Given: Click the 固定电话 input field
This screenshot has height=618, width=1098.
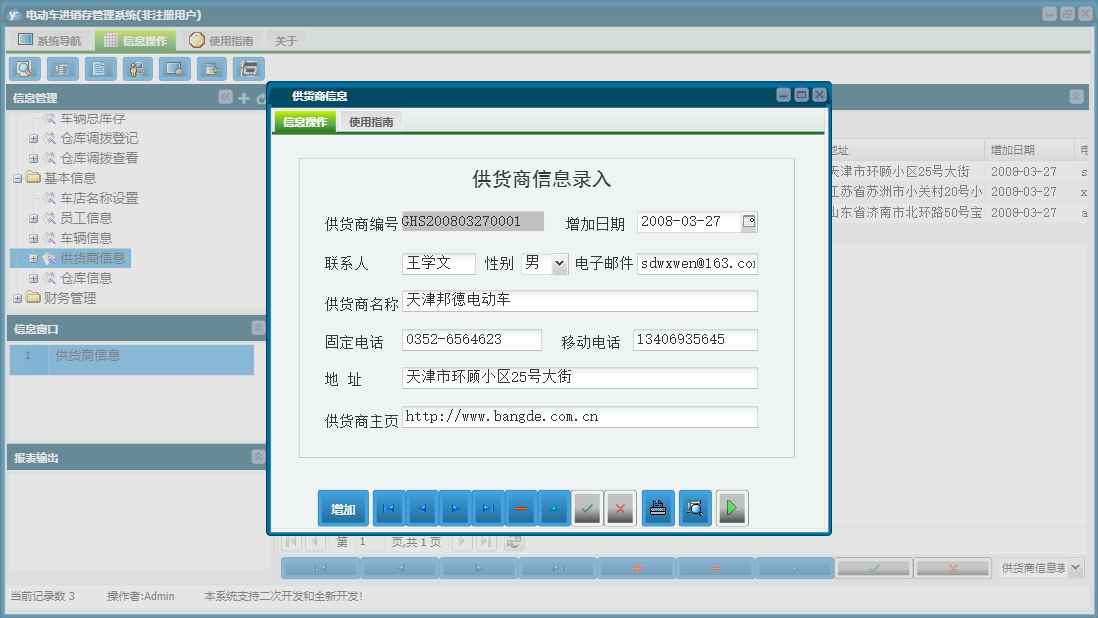Looking at the screenshot, I should tap(471, 340).
